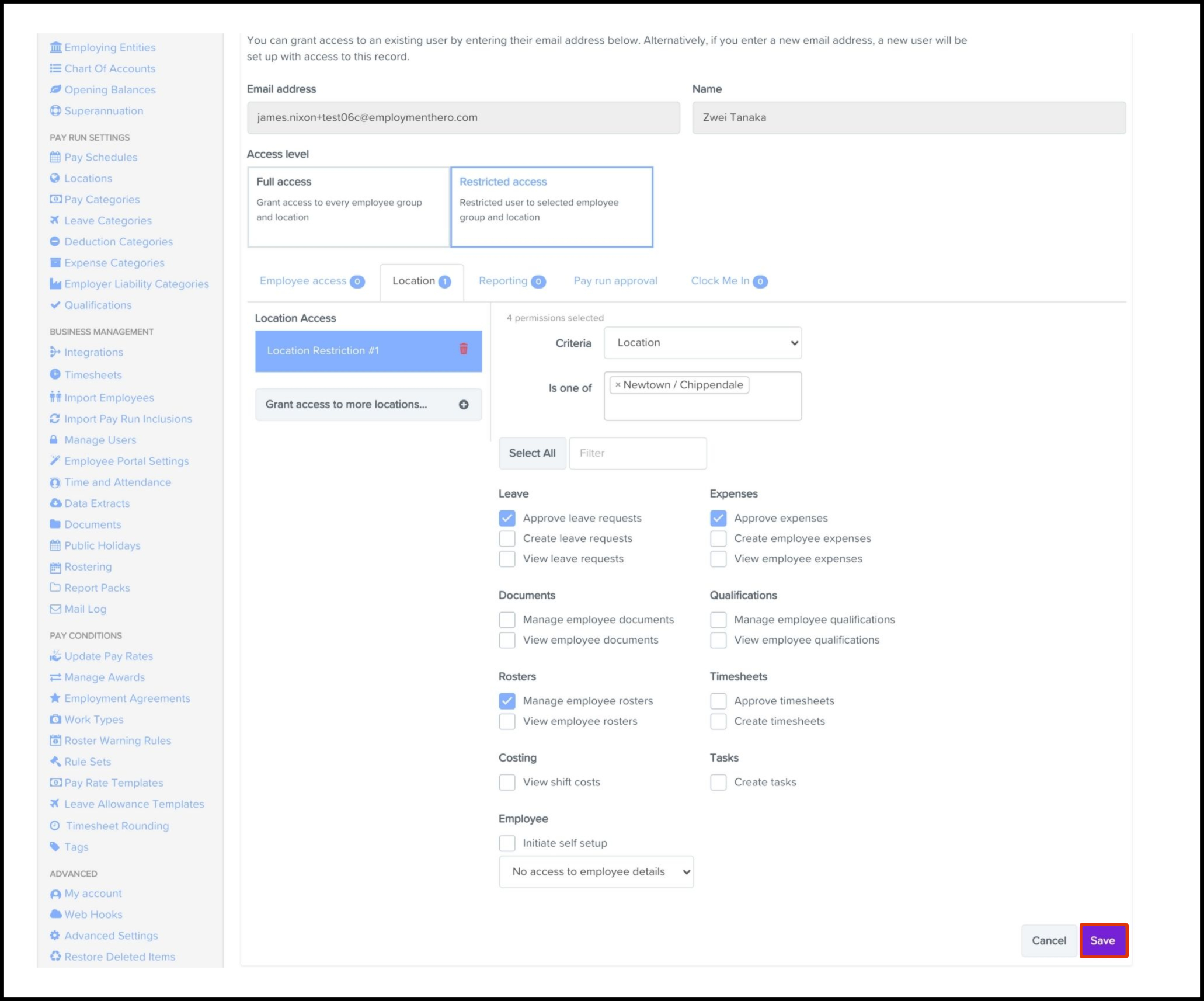Uncheck Approve leave requests

pos(507,518)
